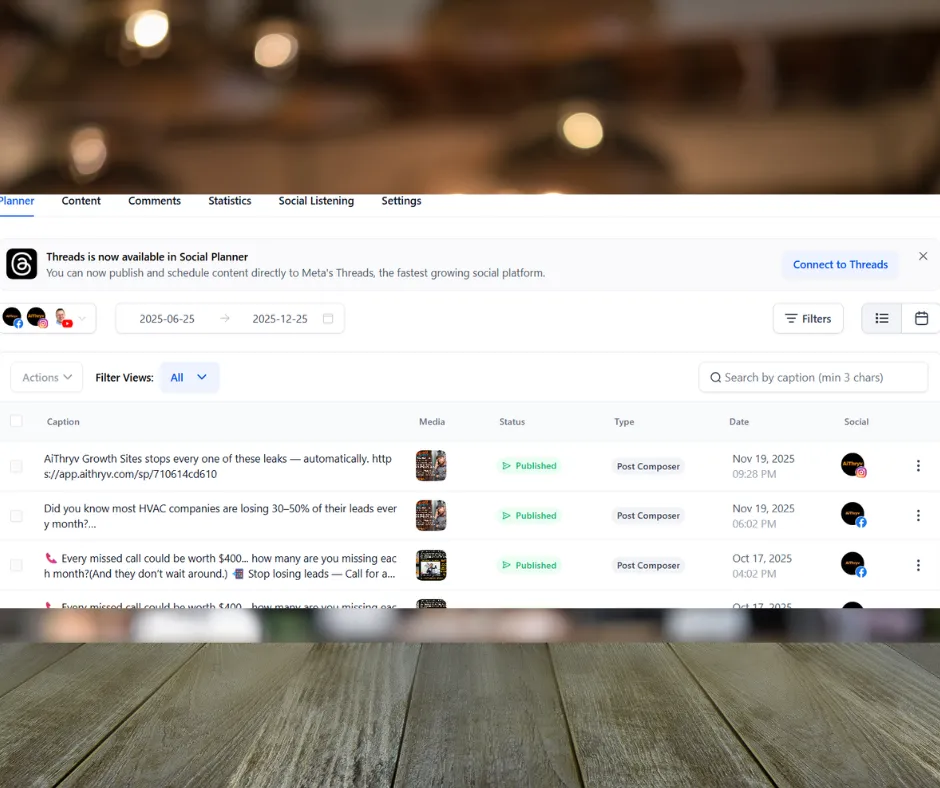Click Connect to Threads button
This screenshot has width=940, height=788.
(x=840, y=264)
